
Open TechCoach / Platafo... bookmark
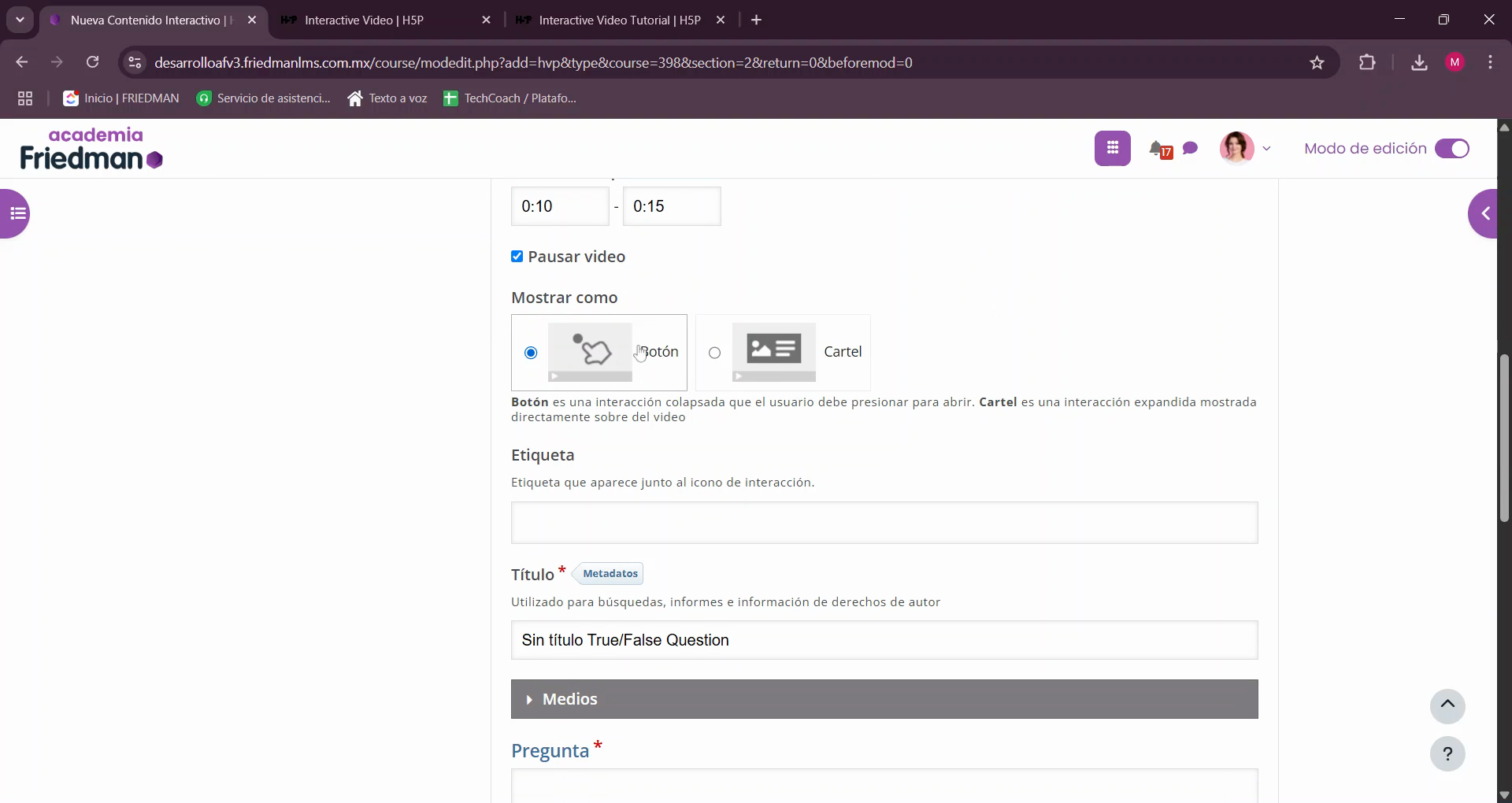coord(510,98)
